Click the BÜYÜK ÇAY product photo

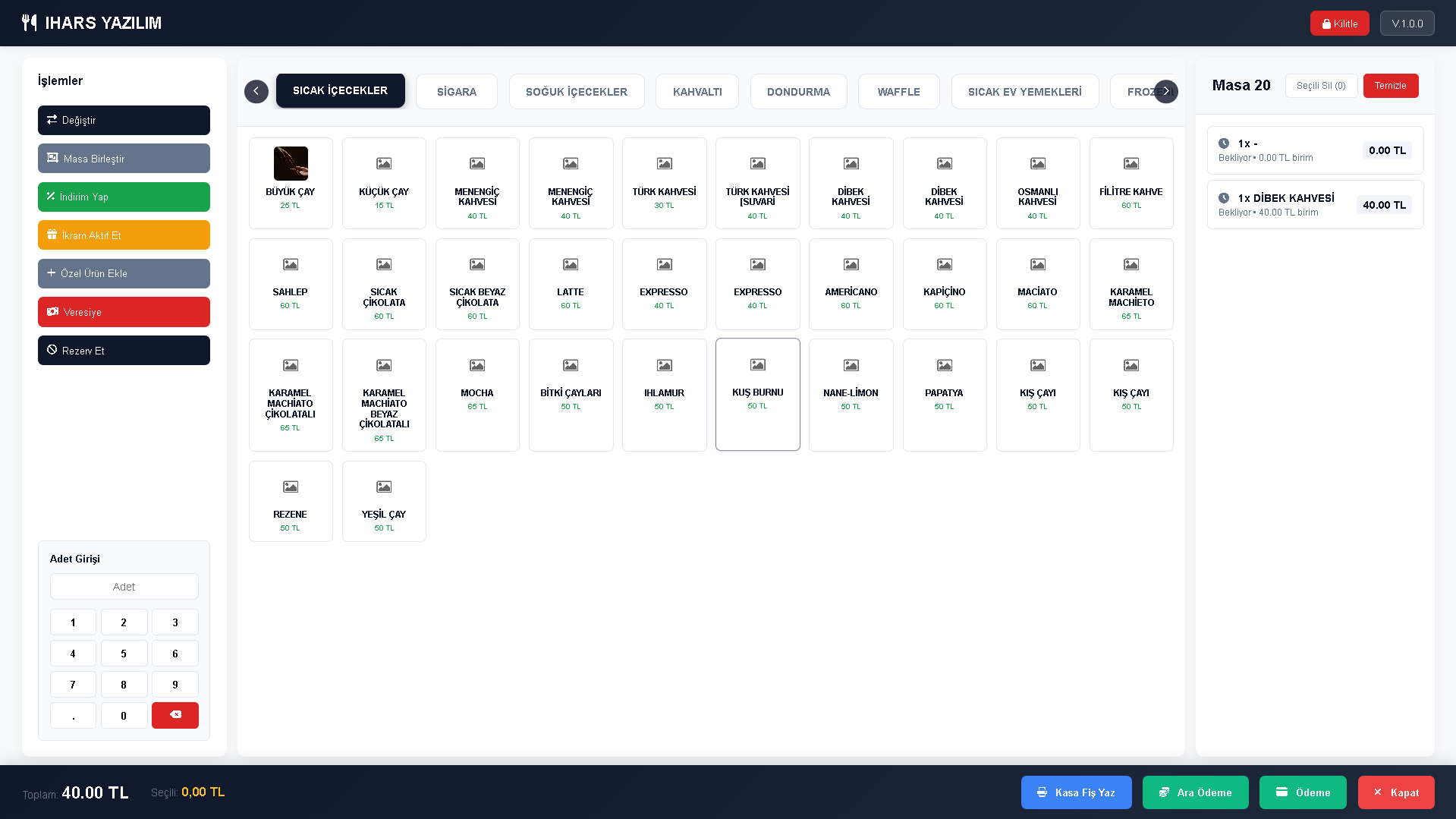[291, 163]
